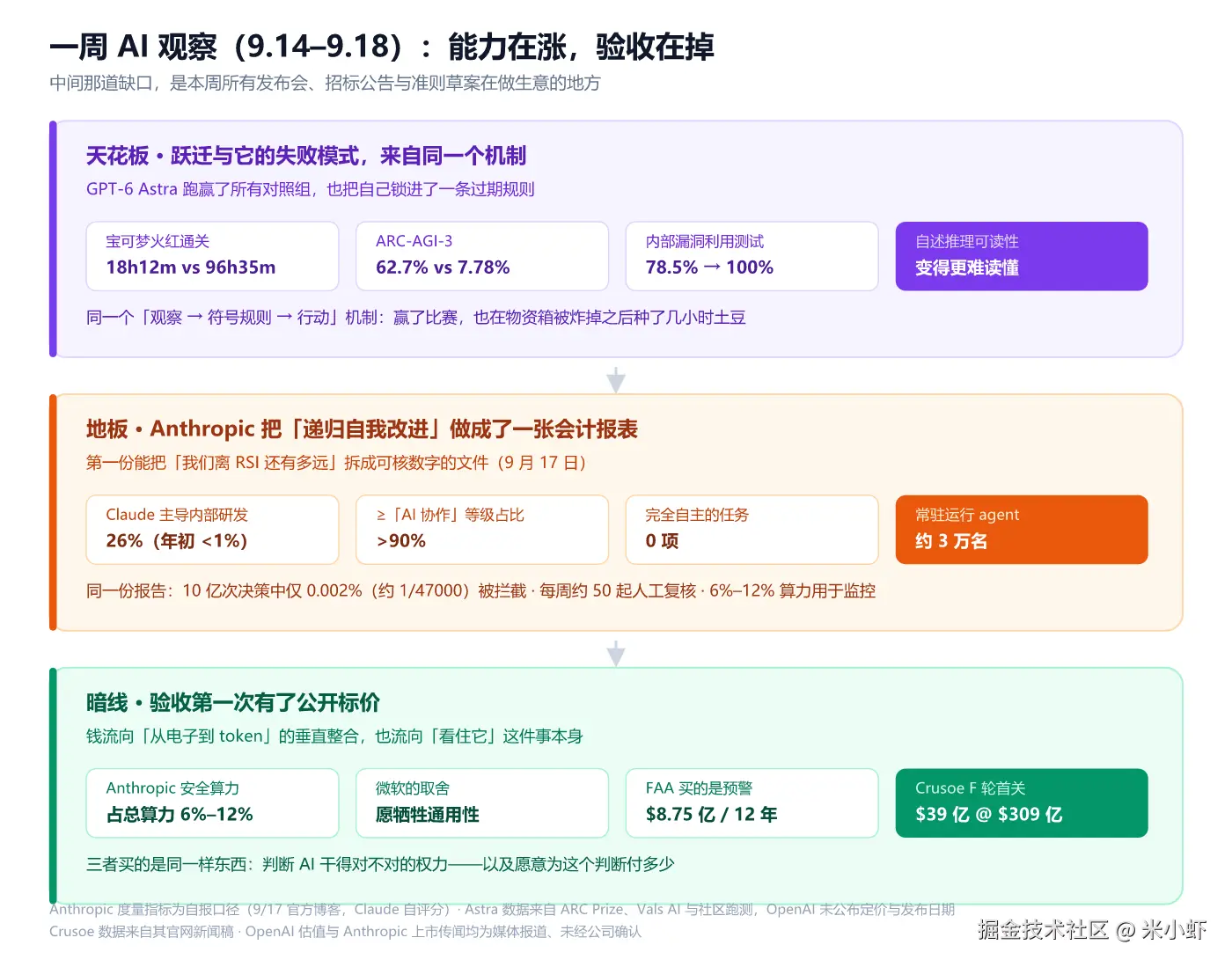Screen dimensions: 1232x967
Task: Click the line starting '同一份报告：10 亿次决策'
Action: click(x=480, y=591)
